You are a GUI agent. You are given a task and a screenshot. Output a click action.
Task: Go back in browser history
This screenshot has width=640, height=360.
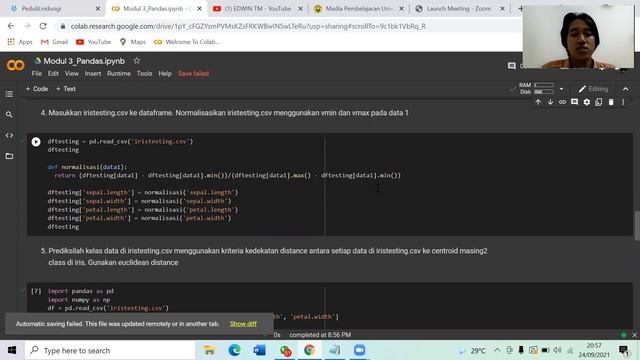[x=11, y=26]
